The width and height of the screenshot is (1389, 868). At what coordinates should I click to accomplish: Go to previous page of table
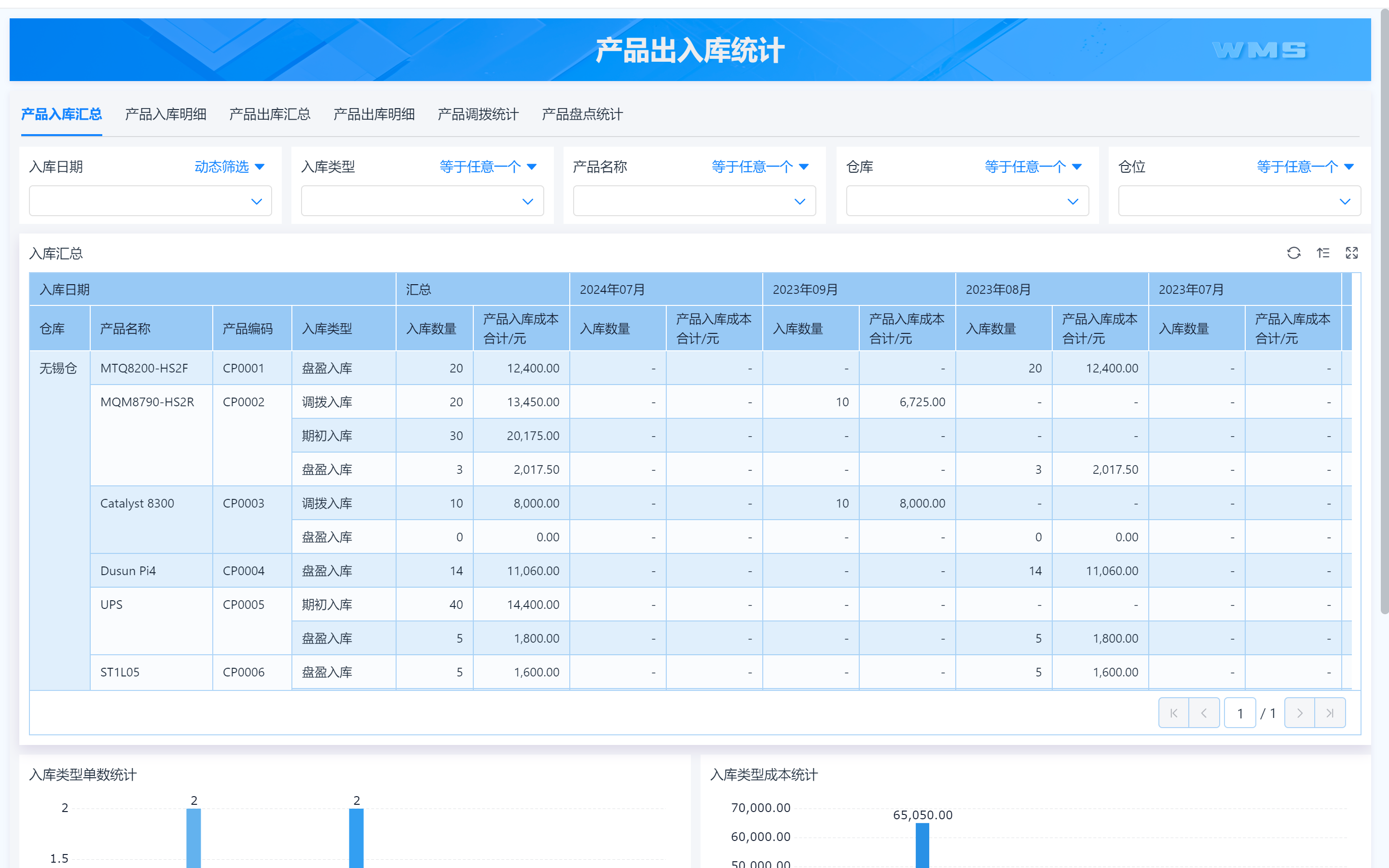(1204, 713)
